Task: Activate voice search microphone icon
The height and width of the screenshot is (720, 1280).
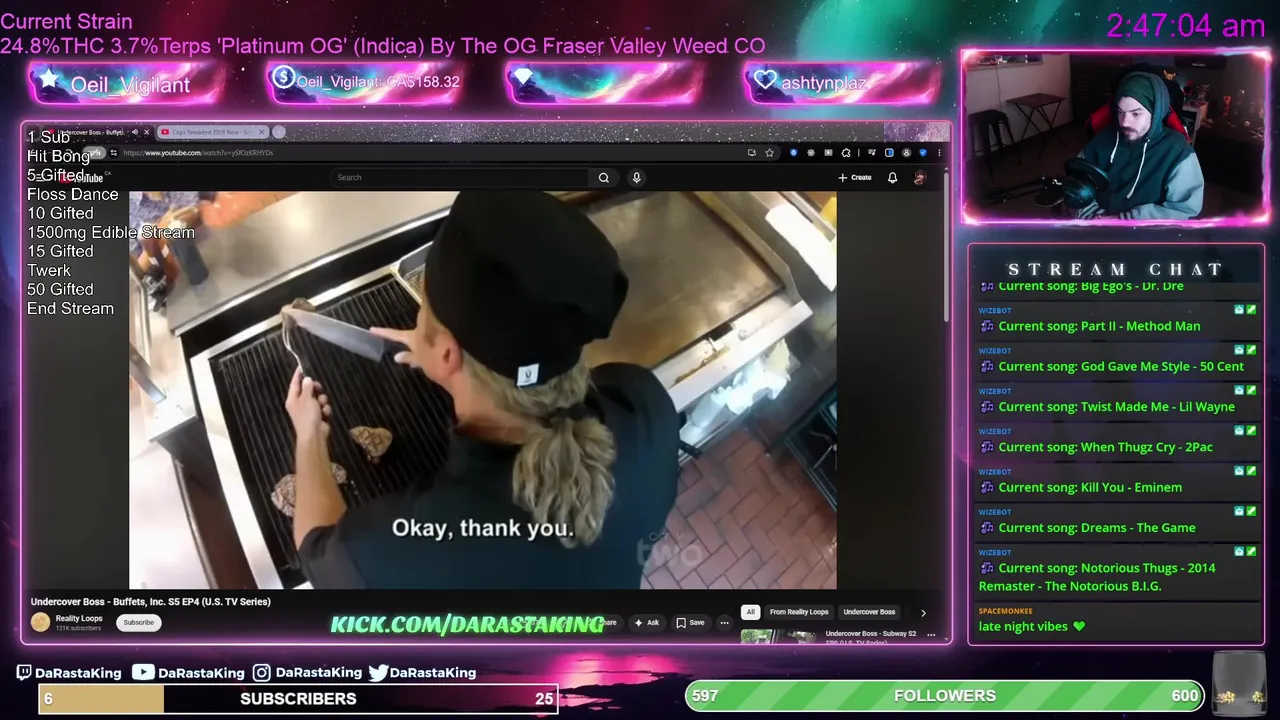Action: pyautogui.click(x=636, y=177)
